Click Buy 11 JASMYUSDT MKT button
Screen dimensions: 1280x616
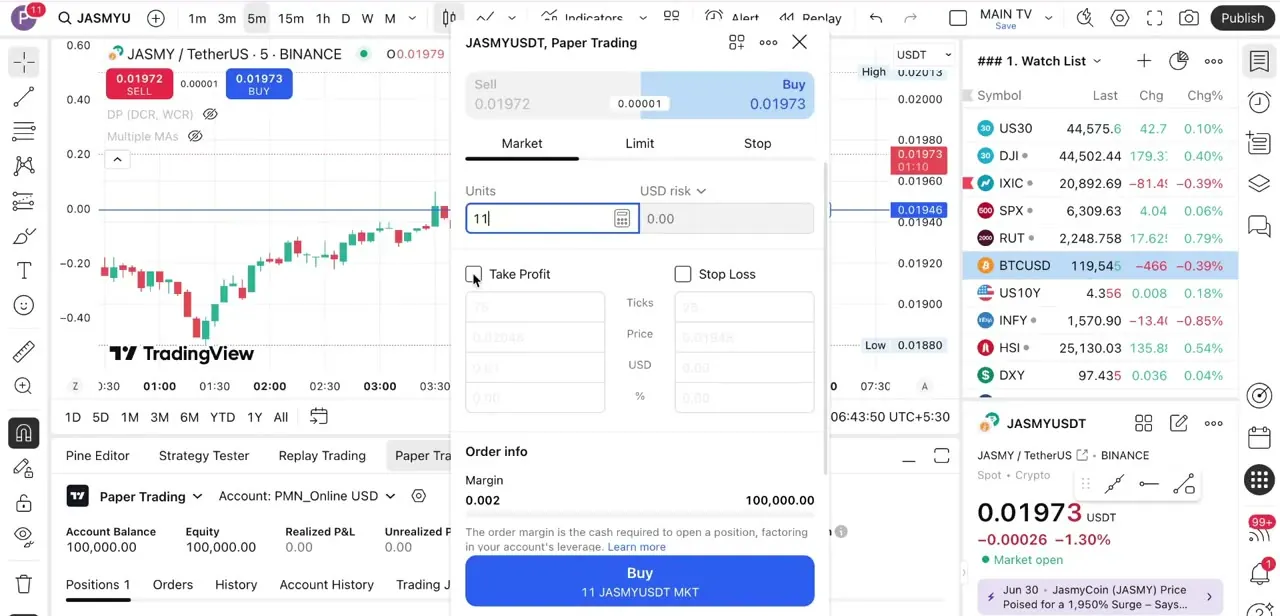tap(640, 581)
